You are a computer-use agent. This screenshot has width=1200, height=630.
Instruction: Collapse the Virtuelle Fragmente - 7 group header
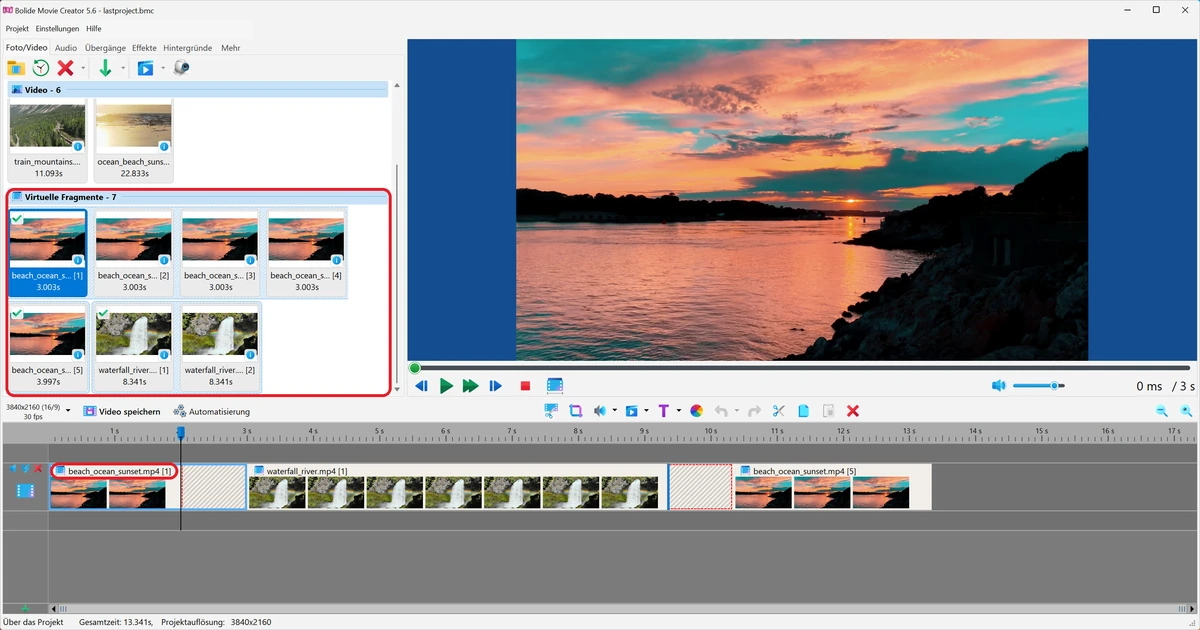click(x=198, y=197)
